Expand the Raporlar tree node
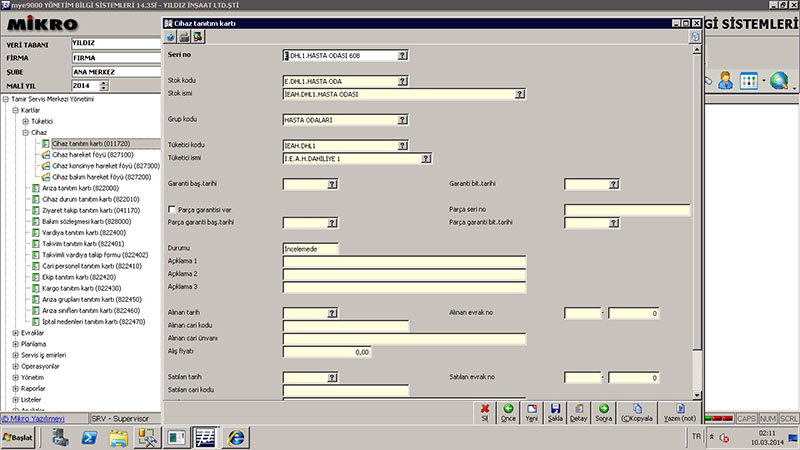This screenshot has height=450, width=800. [x=15, y=389]
